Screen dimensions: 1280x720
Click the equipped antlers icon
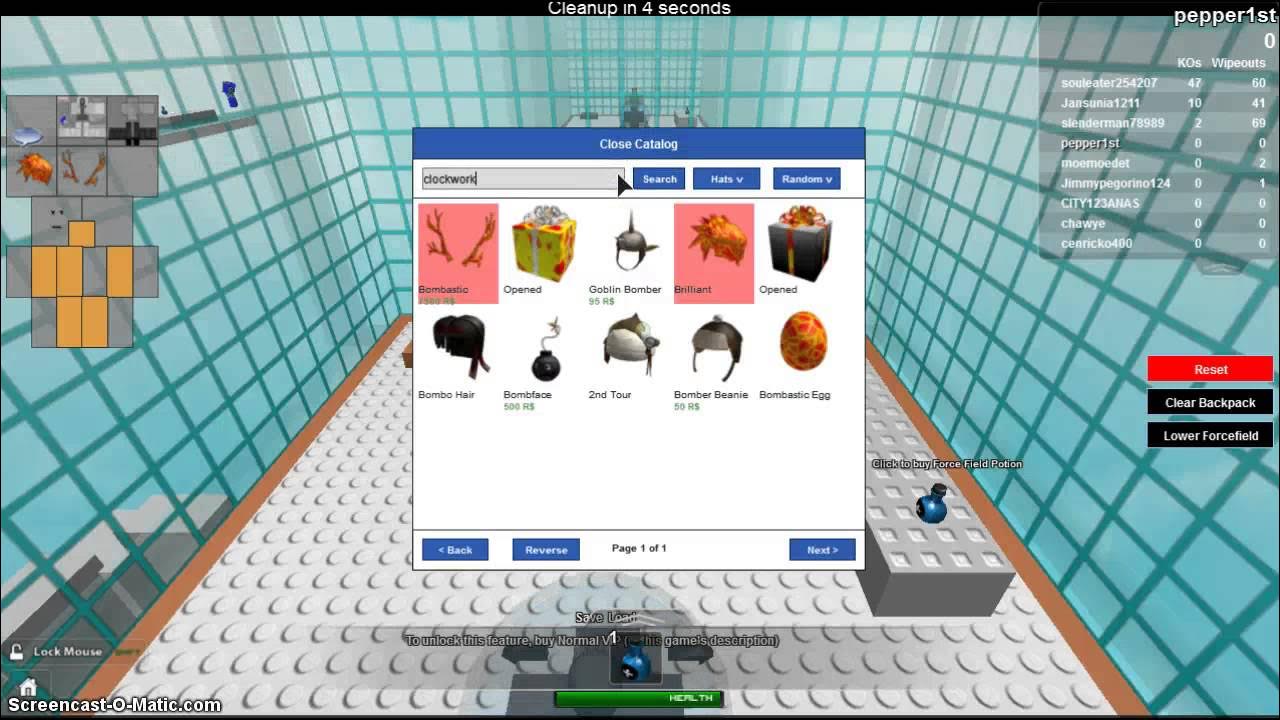coord(82,171)
